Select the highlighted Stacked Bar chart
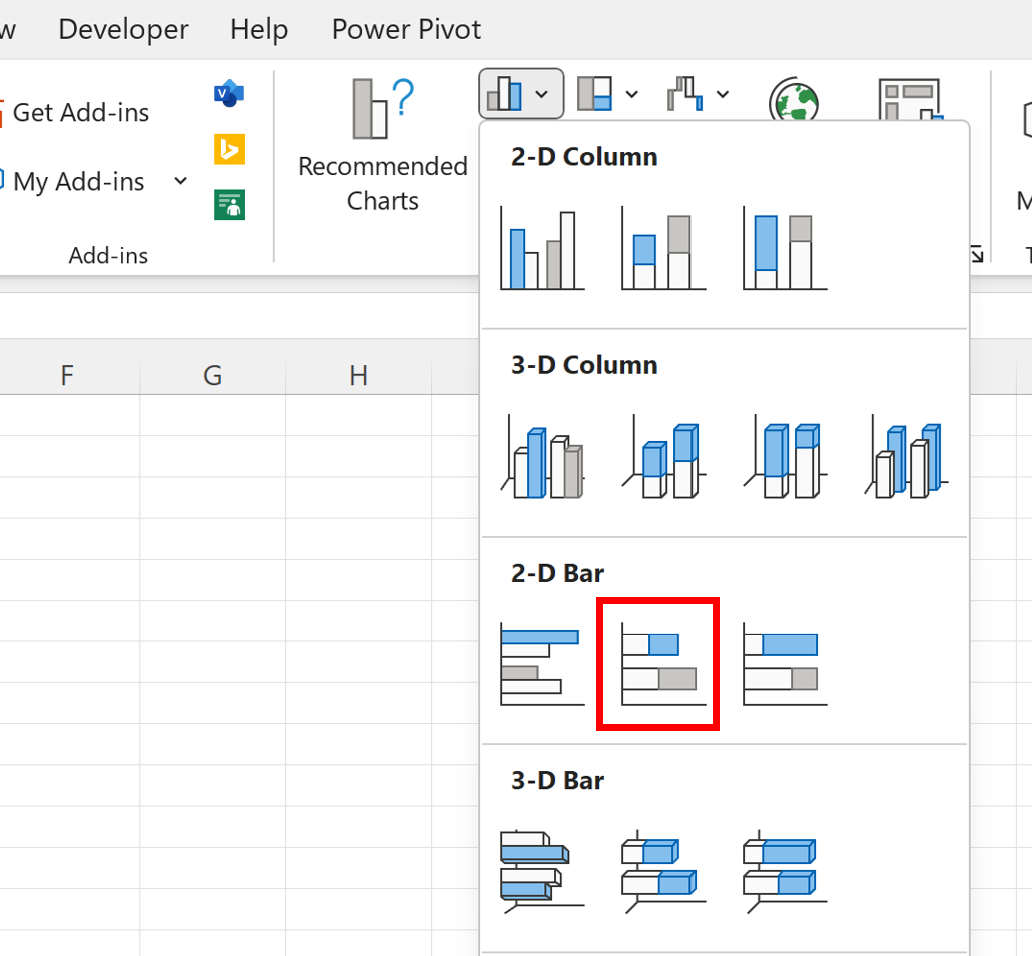 pos(658,665)
